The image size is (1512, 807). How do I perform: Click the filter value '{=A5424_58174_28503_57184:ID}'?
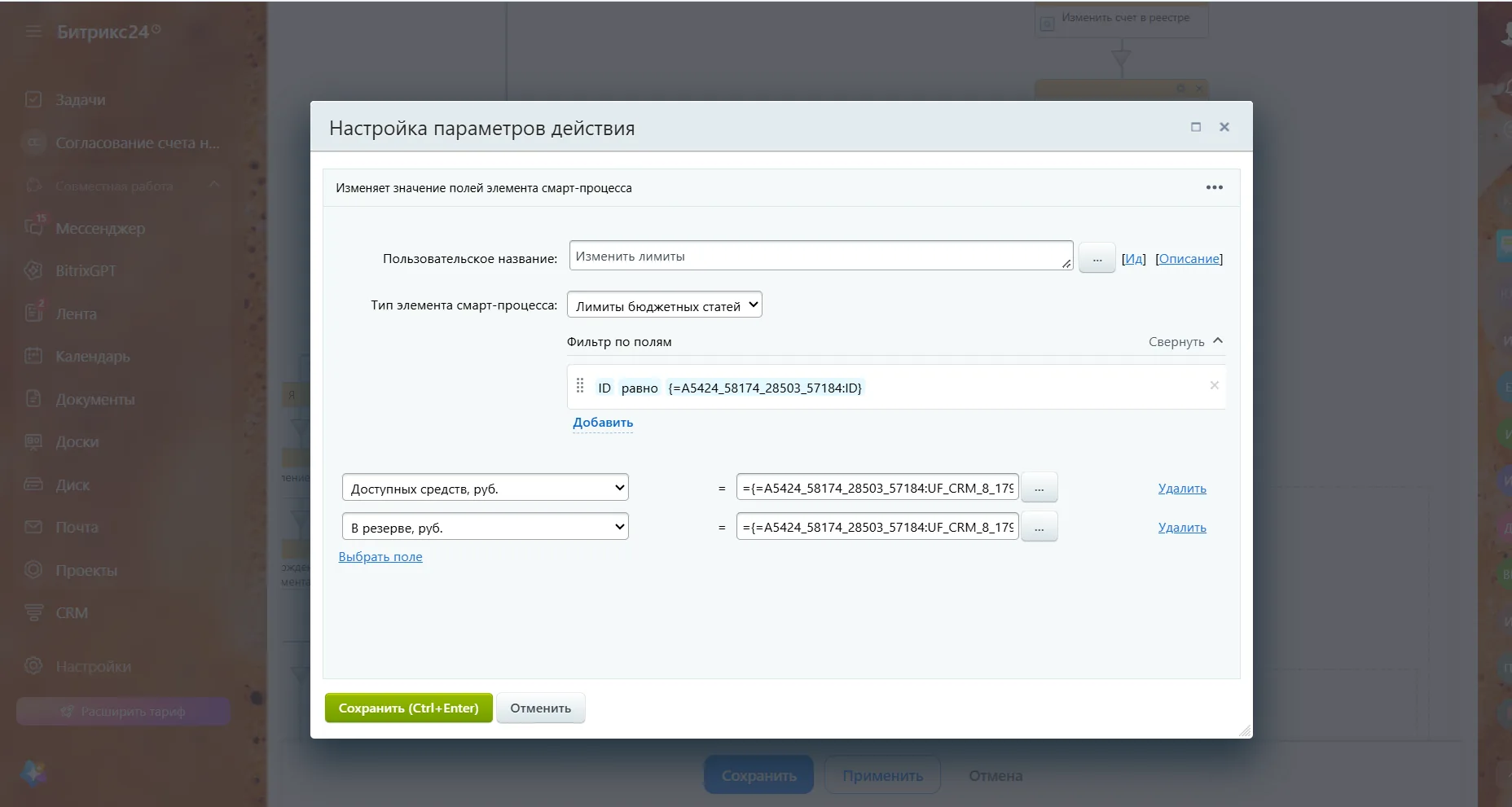[765, 388]
